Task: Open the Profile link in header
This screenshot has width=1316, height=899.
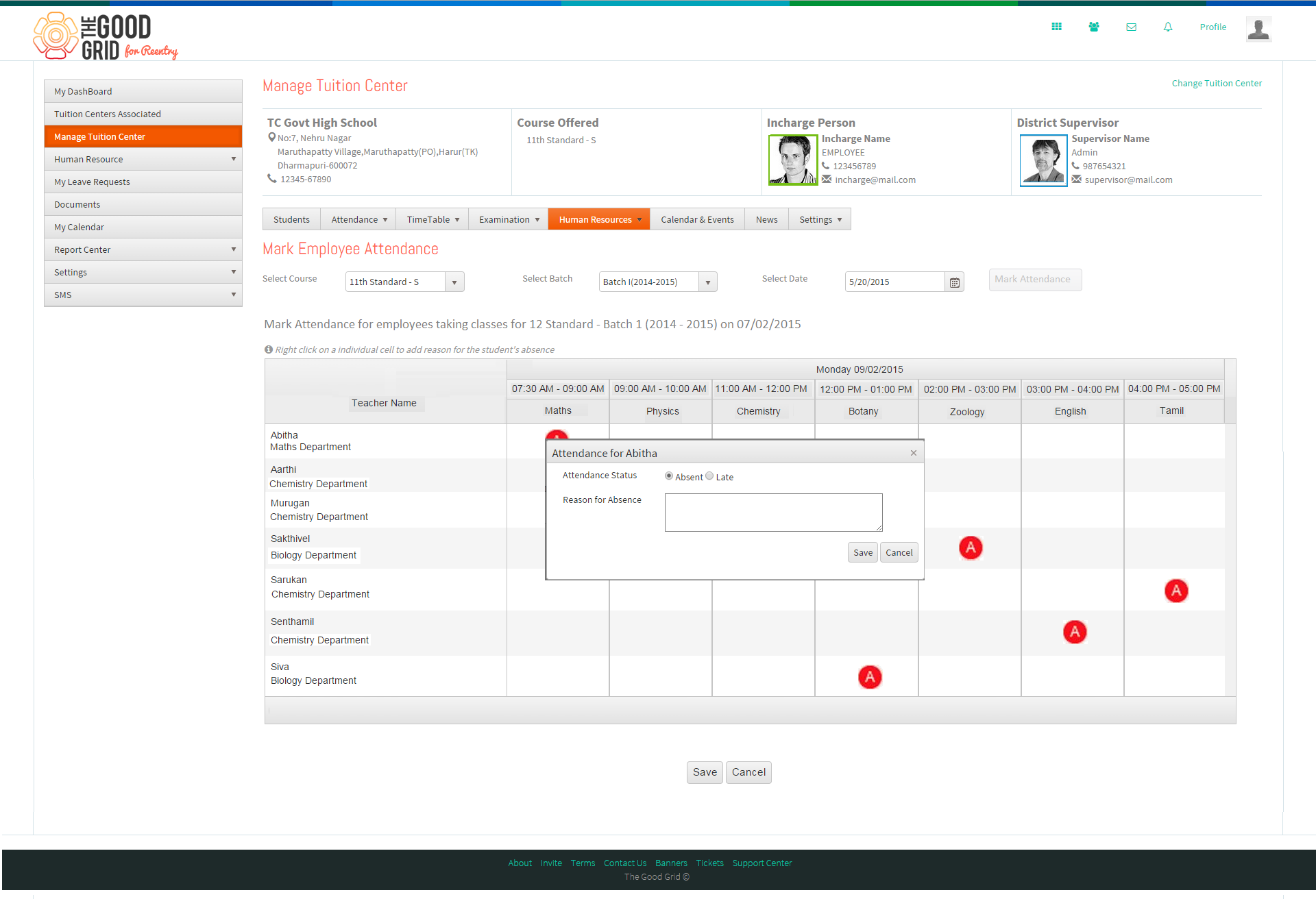Action: pyautogui.click(x=1213, y=27)
